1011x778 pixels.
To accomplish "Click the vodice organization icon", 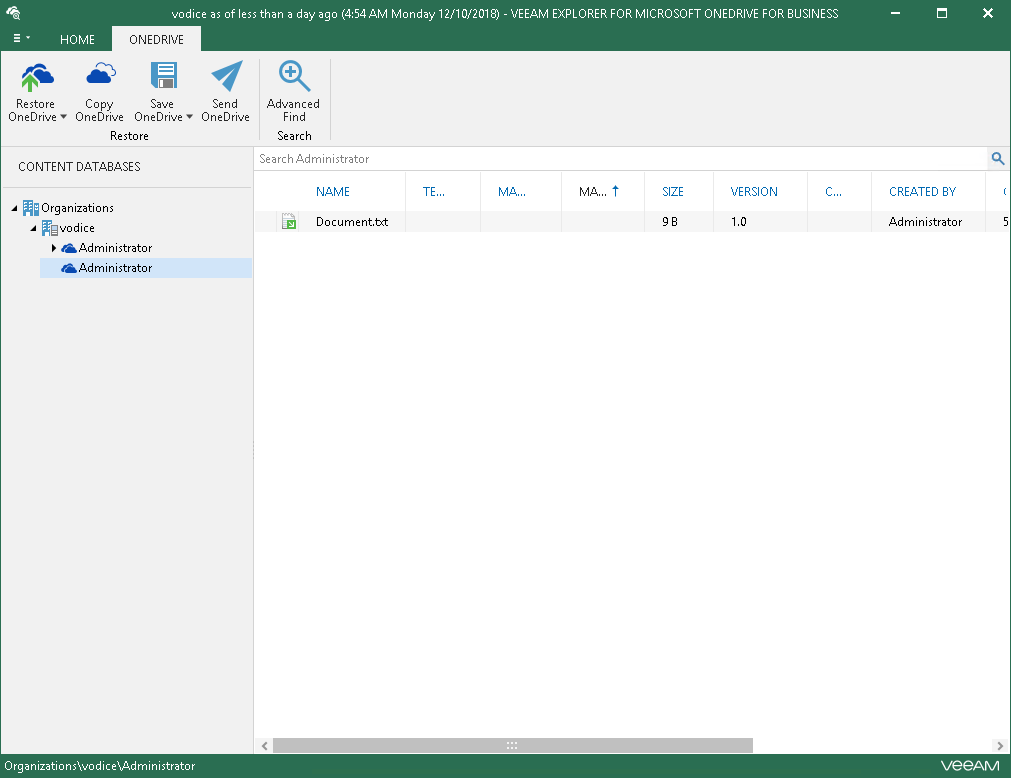I will pos(50,228).
